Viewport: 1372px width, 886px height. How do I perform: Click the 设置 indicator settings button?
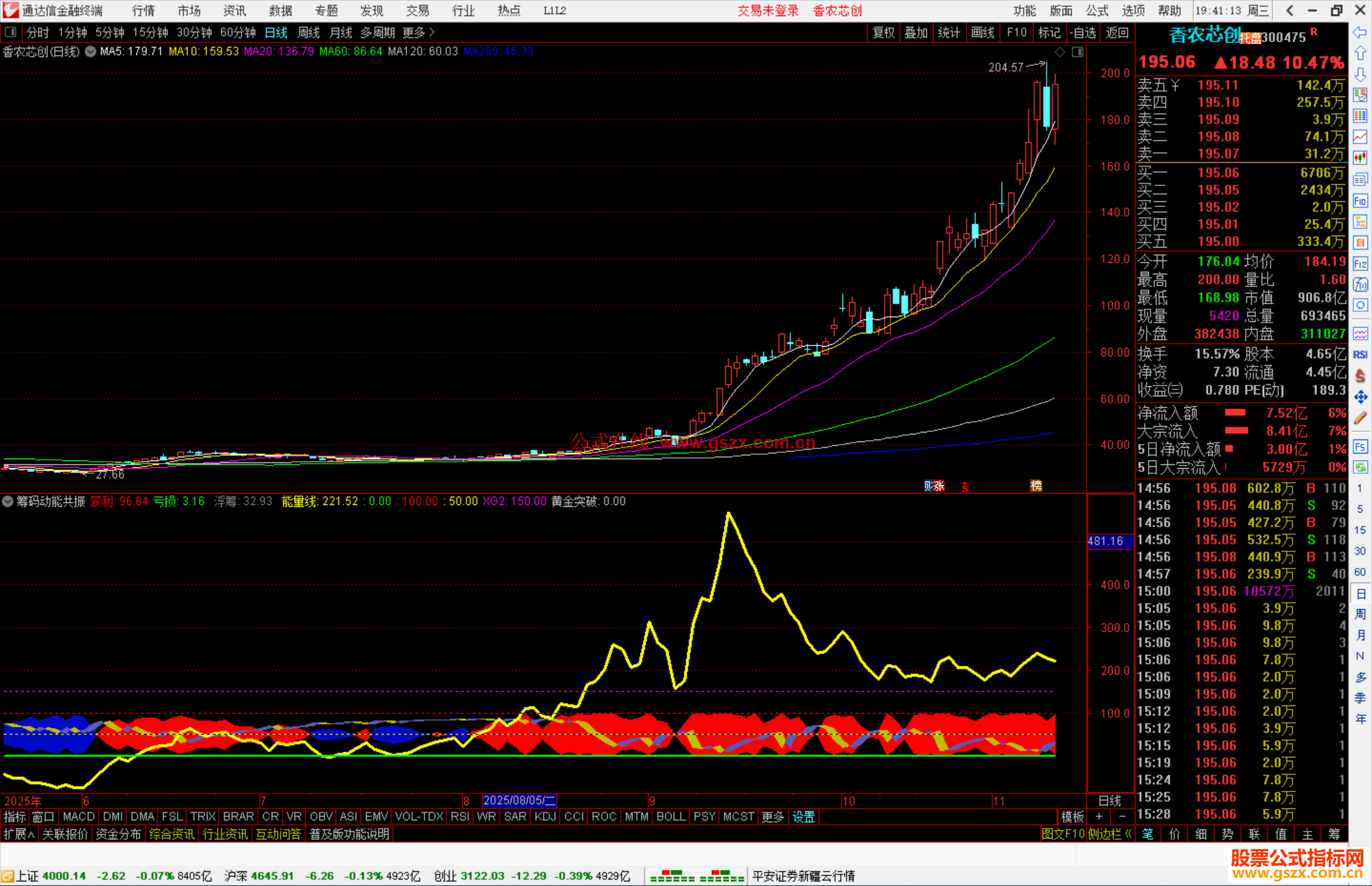pyautogui.click(x=804, y=817)
